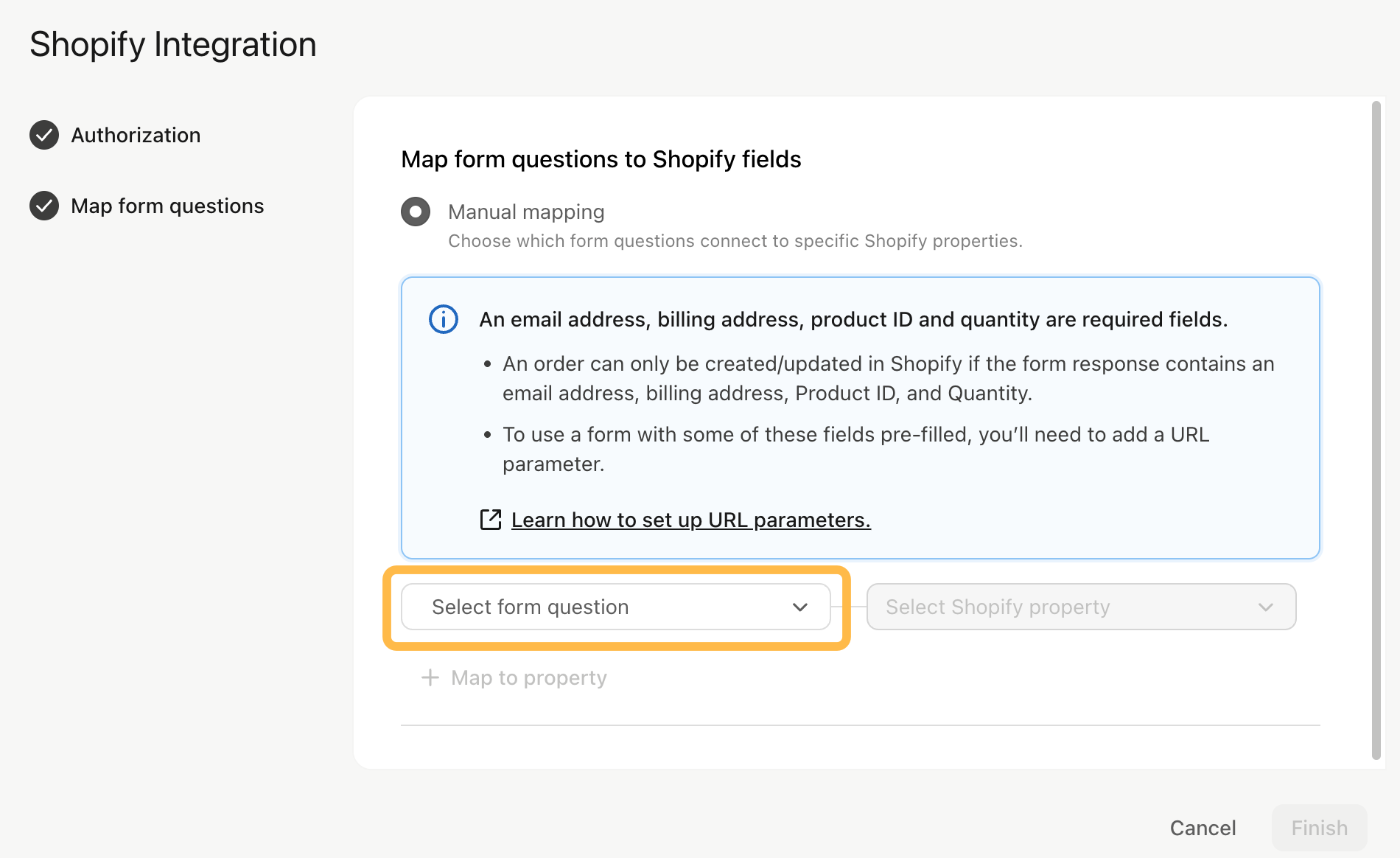Click the plus icon before Map to property
1400x858 pixels.
click(x=430, y=677)
